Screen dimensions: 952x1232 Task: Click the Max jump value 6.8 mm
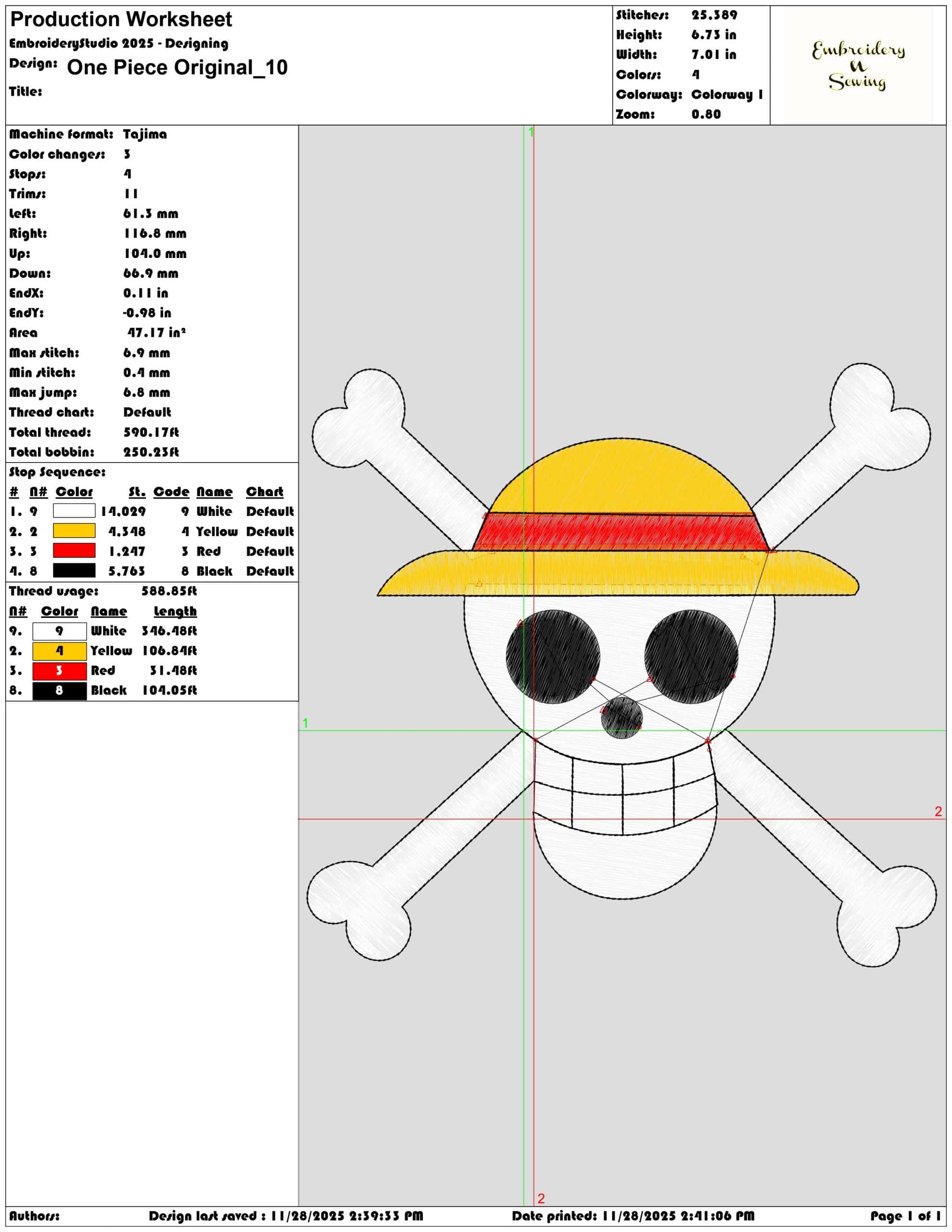click(146, 392)
